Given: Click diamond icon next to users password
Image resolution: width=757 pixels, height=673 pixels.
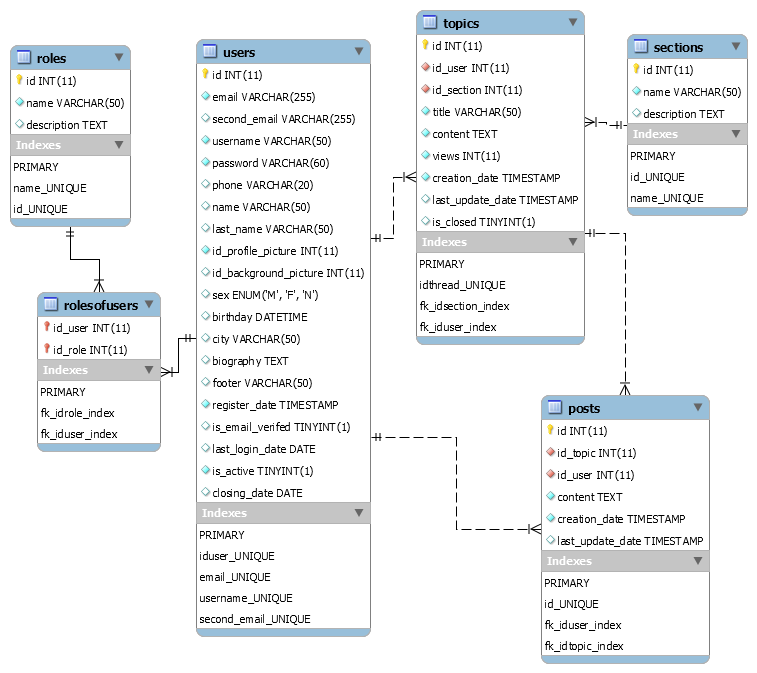Looking at the screenshot, I should click(x=206, y=162).
